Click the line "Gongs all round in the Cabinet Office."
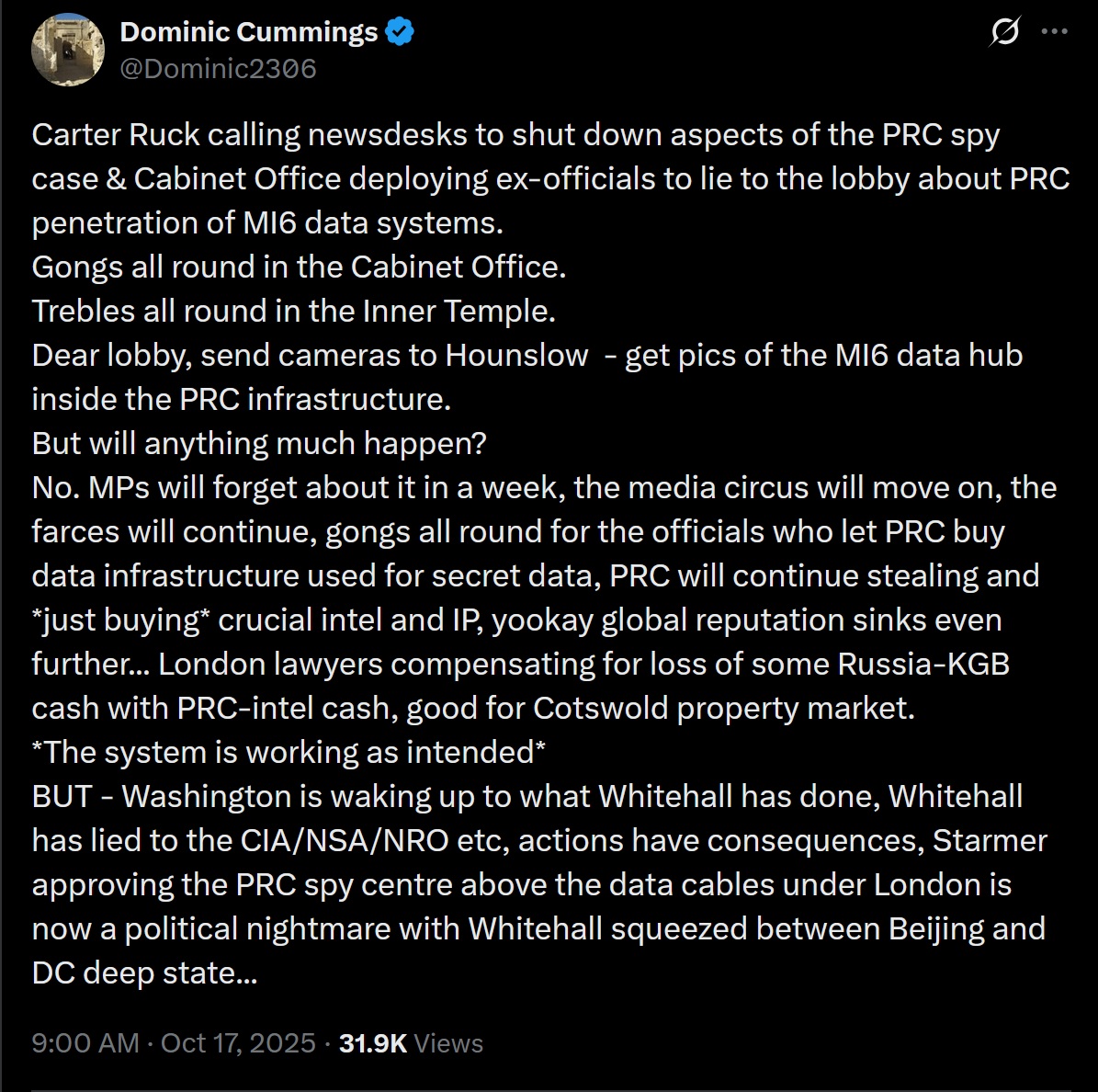The image size is (1098, 1092). [x=299, y=267]
